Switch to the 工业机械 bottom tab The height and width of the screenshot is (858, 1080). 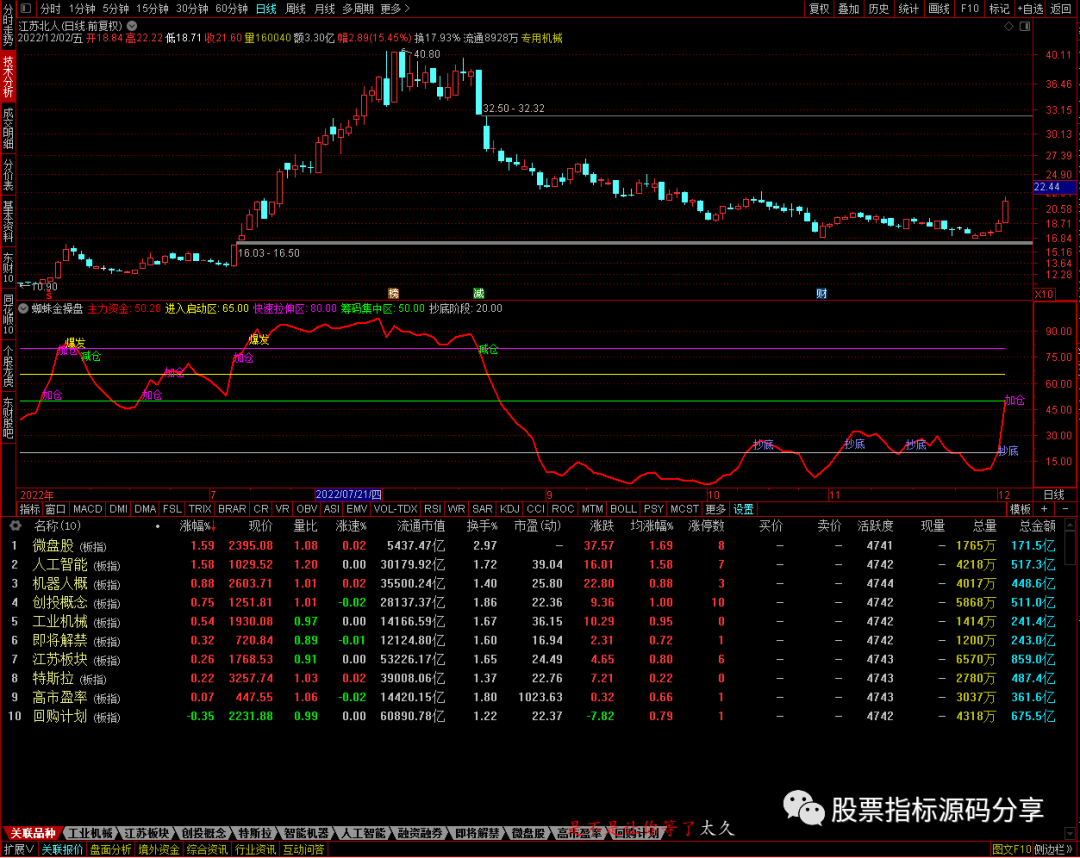[x=90, y=833]
